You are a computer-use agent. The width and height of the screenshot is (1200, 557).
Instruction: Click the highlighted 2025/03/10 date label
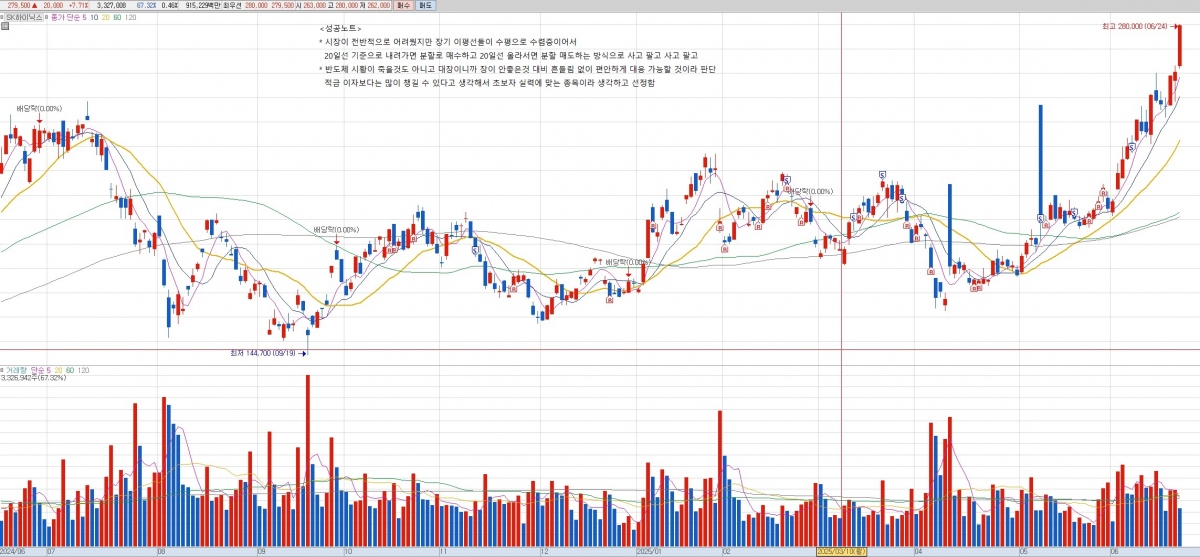841,551
